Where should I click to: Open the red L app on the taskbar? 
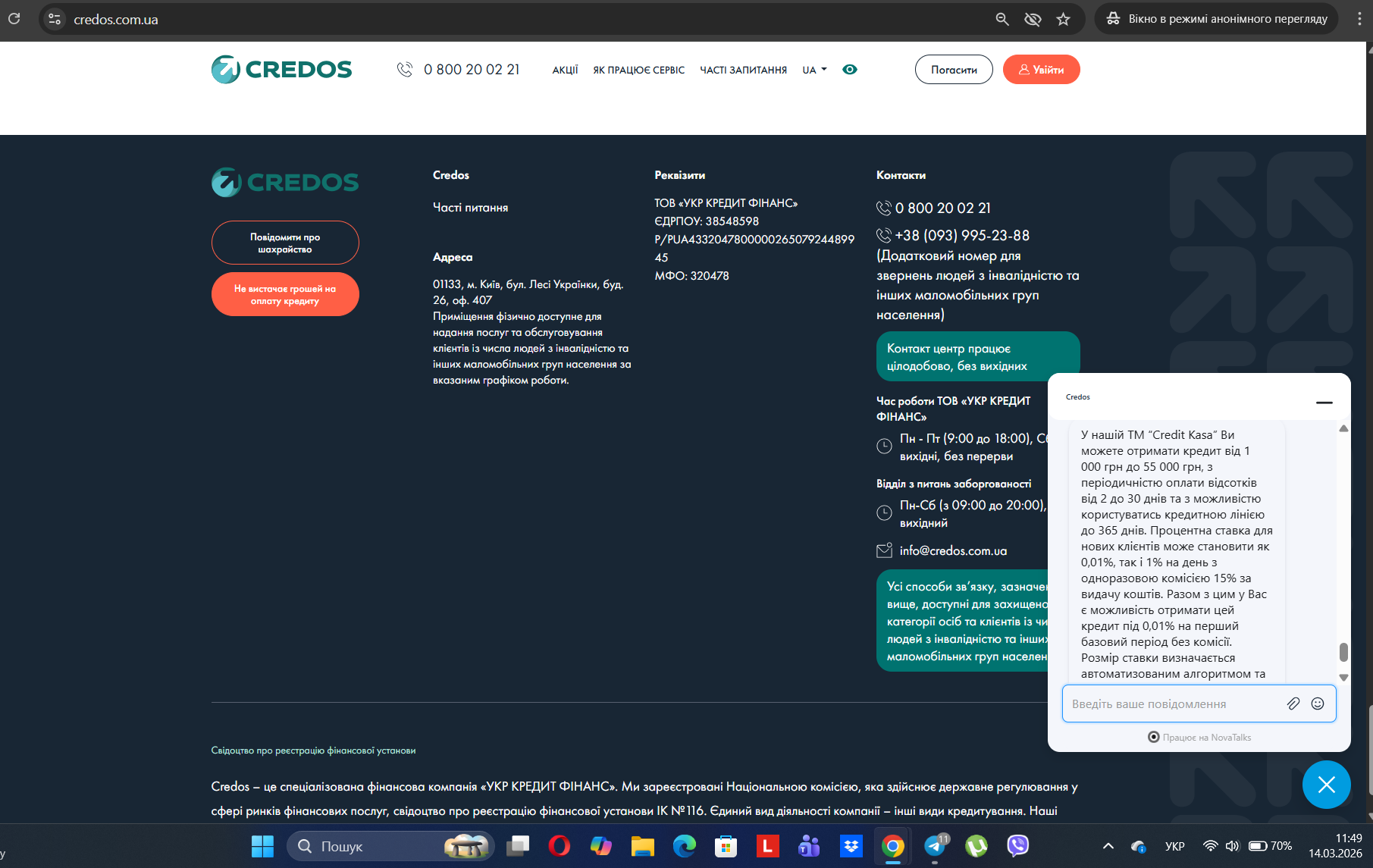tap(768, 846)
